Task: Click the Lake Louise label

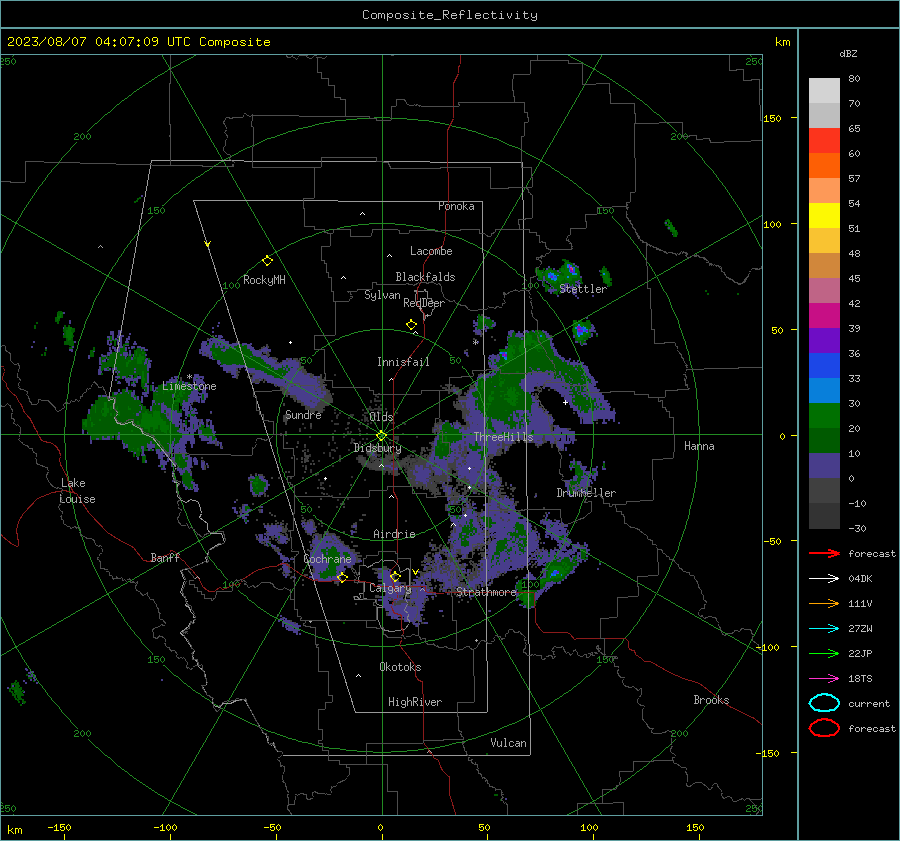Action: pos(77,491)
